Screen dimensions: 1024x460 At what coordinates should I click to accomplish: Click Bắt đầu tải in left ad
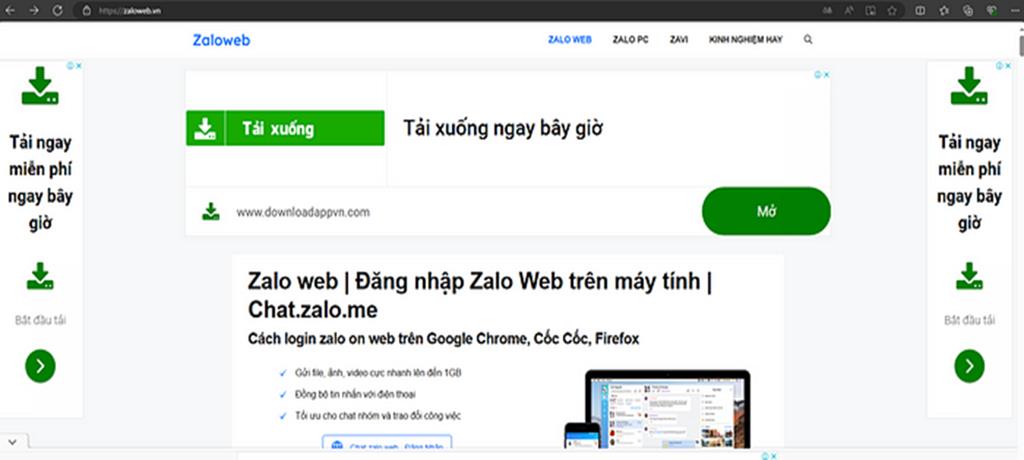coord(40,320)
